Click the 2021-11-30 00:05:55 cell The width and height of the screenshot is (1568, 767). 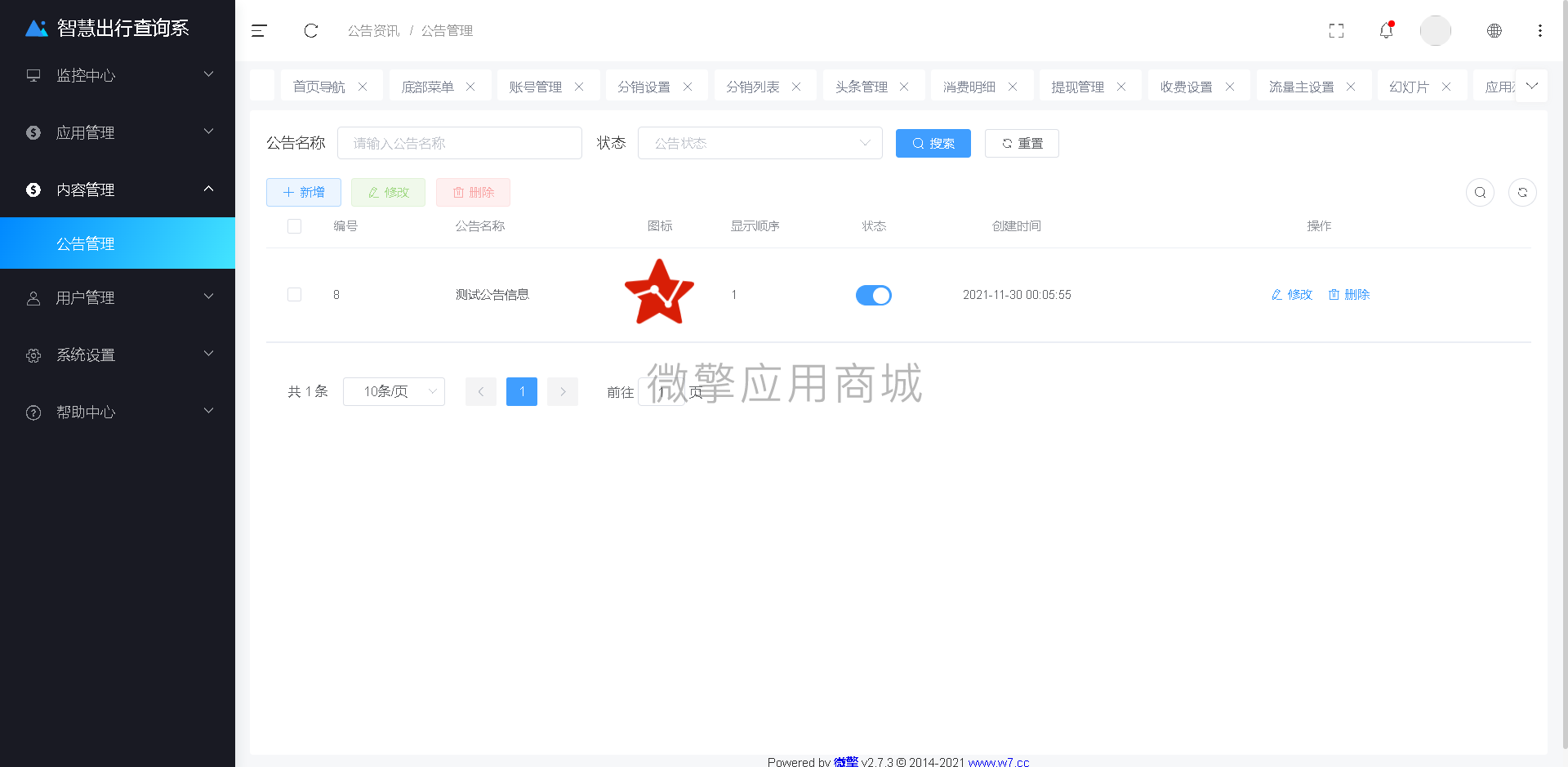coord(1017,295)
